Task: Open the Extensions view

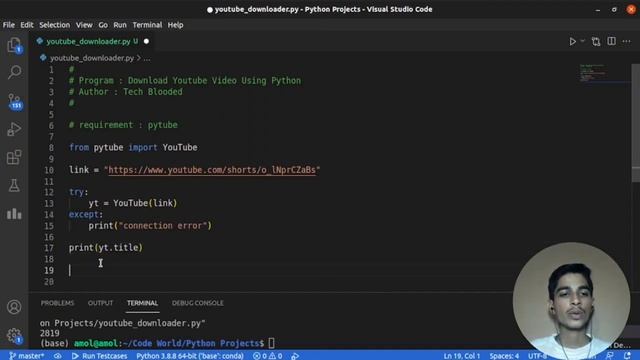Action: click(14, 157)
